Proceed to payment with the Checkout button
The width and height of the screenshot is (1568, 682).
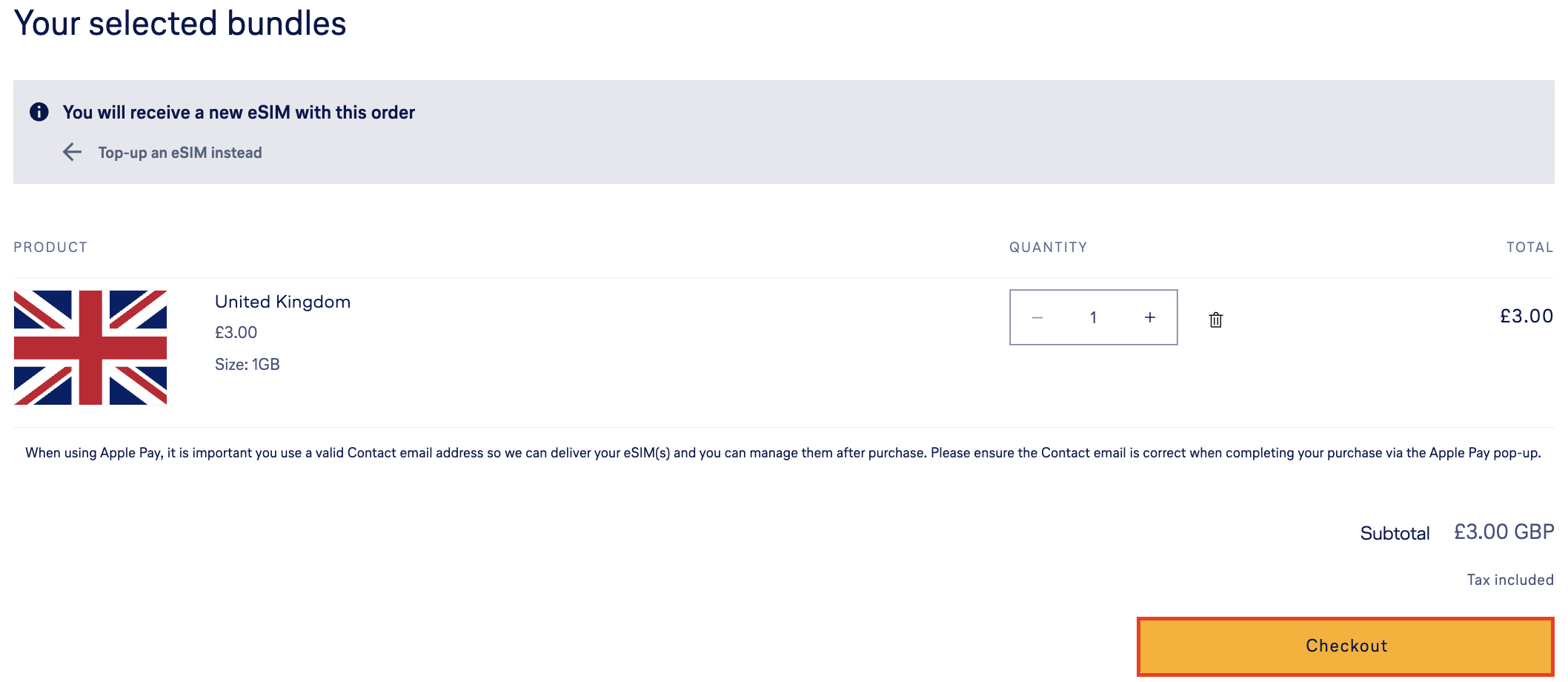pyautogui.click(x=1346, y=645)
